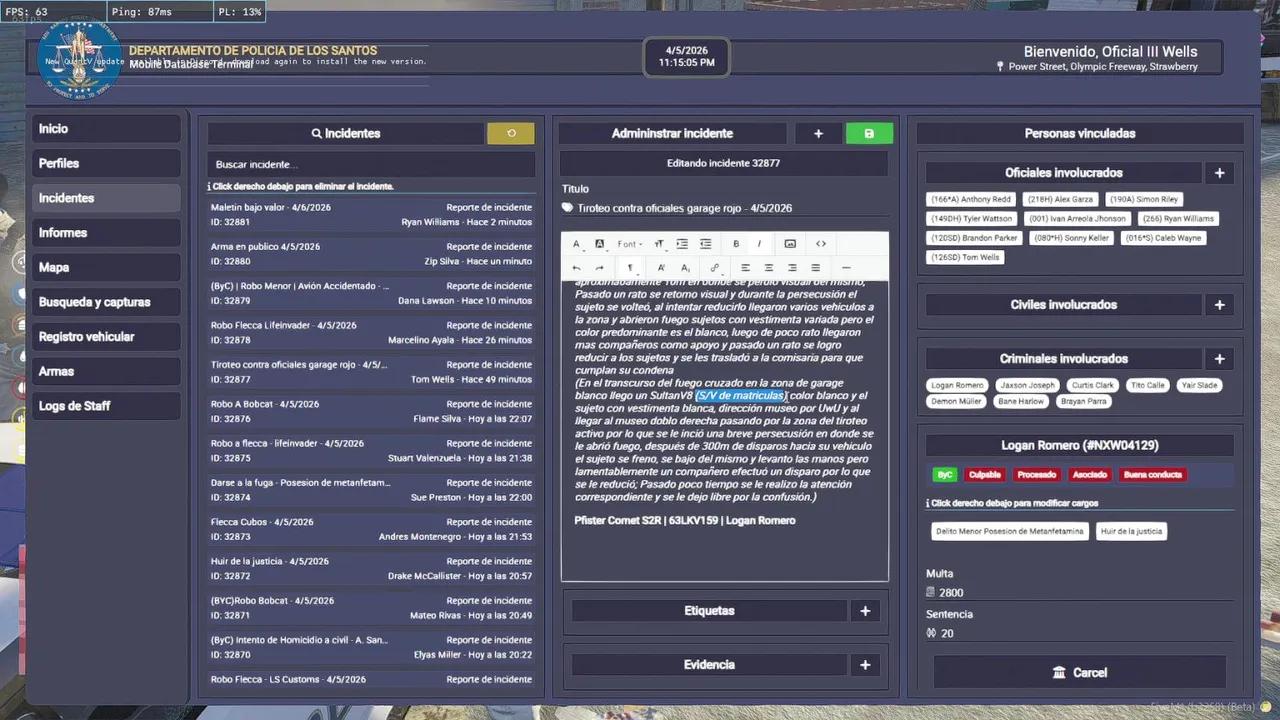Open the Perfiles section
1280x720 pixels.
point(106,163)
